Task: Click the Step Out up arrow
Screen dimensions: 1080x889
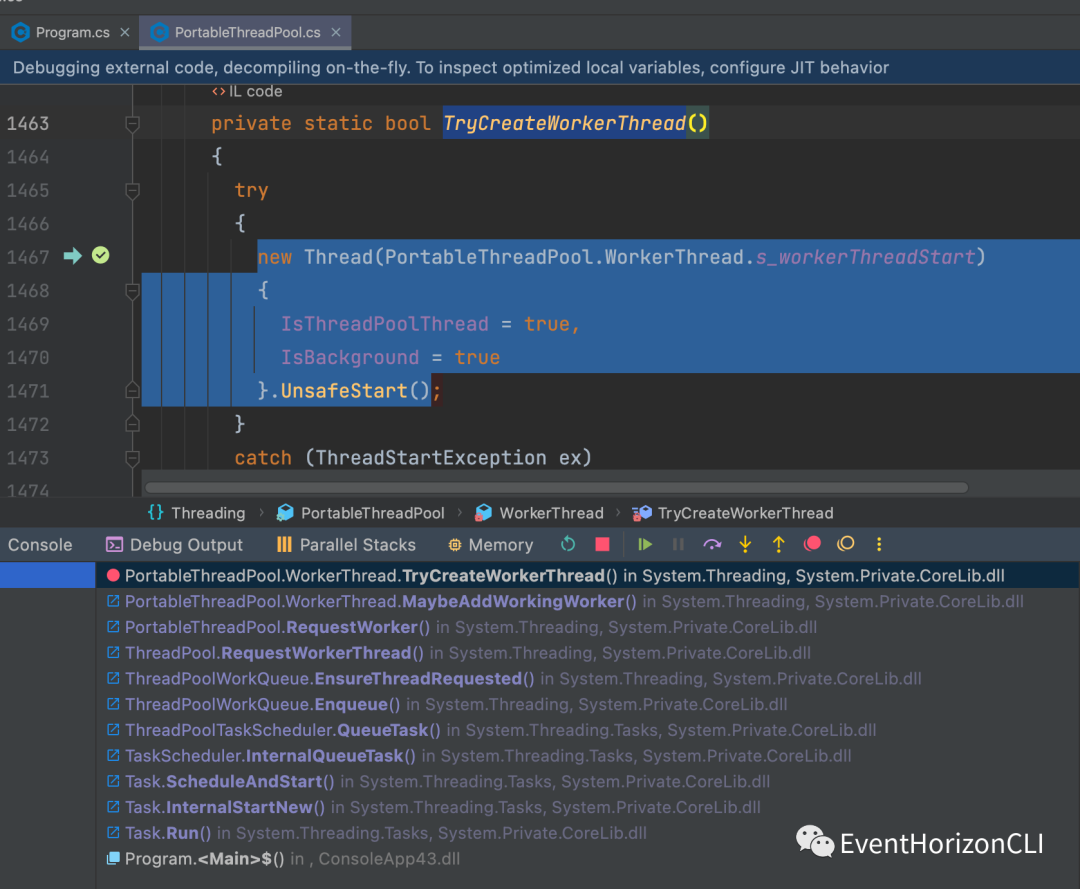Action: pyautogui.click(x=778, y=545)
